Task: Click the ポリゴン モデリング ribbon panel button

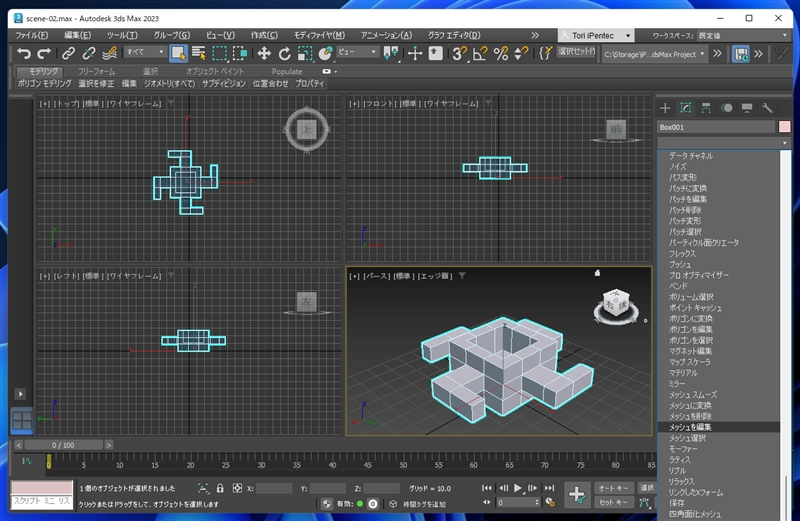Action: [44, 83]
